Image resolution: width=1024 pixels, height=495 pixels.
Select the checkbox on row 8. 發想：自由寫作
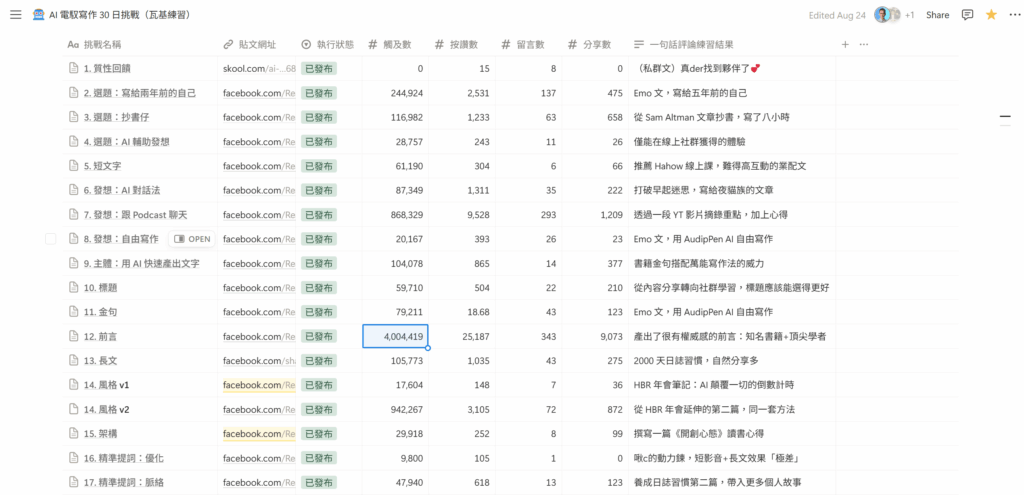click(50, 239)
